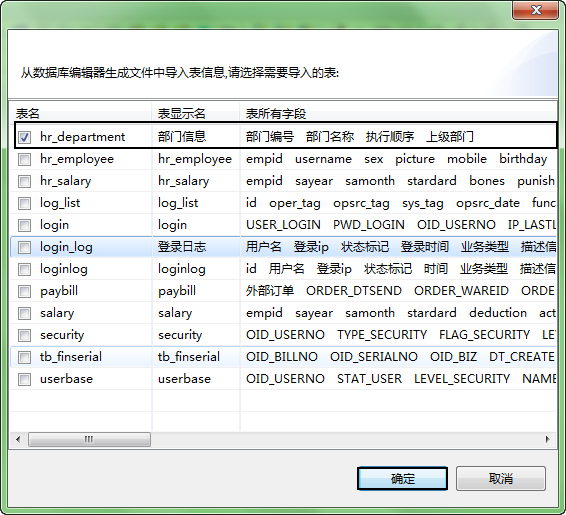566x515 pixels.
Task: Click the ORDER_DTSEND field text
Action: (x=354, y=291)
